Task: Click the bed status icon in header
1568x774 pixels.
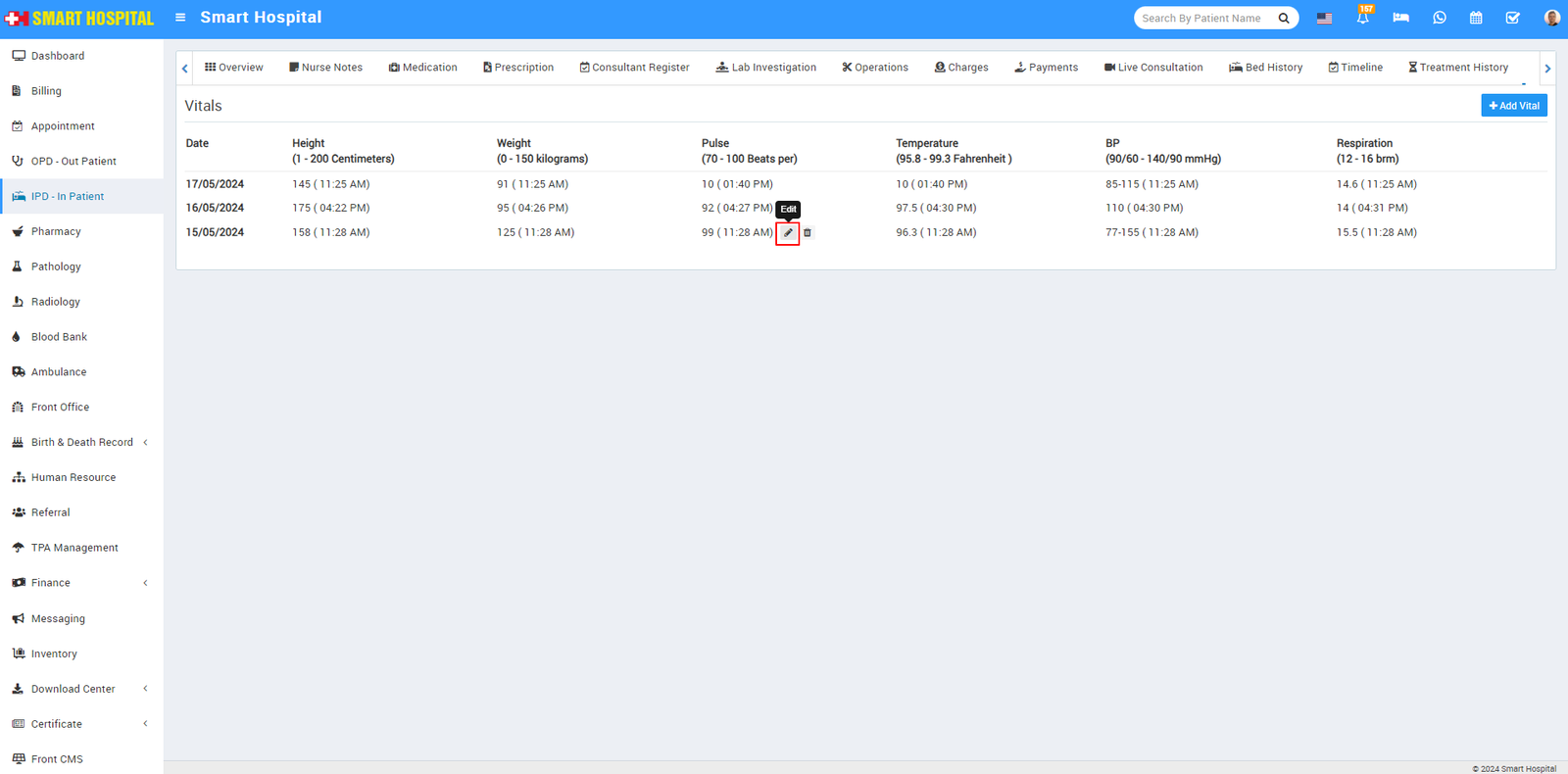Action: (1400, 18)
